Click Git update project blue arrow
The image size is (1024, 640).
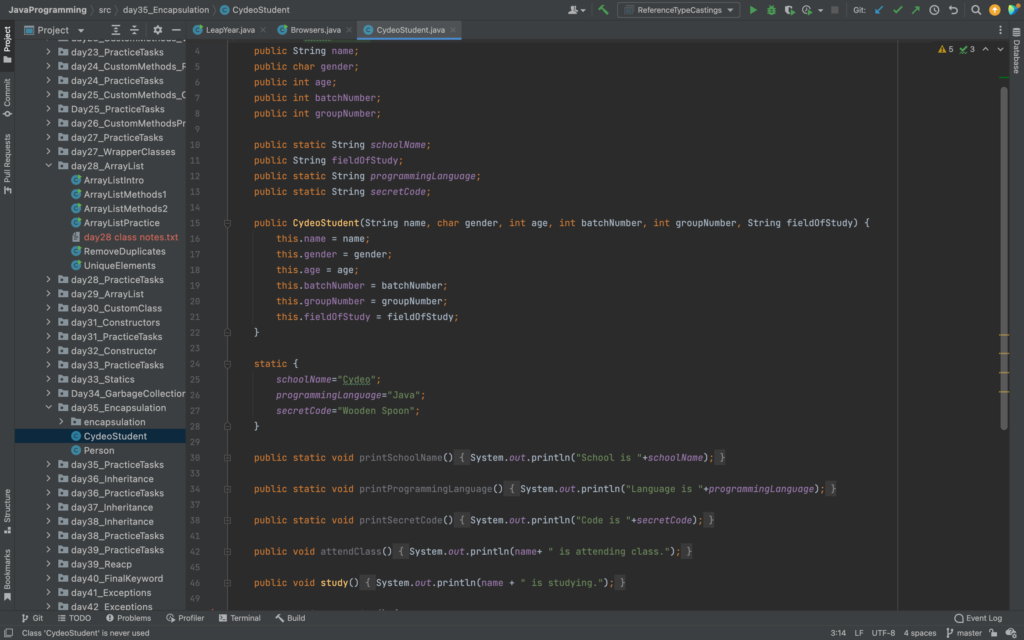click(x=879, y=10)
